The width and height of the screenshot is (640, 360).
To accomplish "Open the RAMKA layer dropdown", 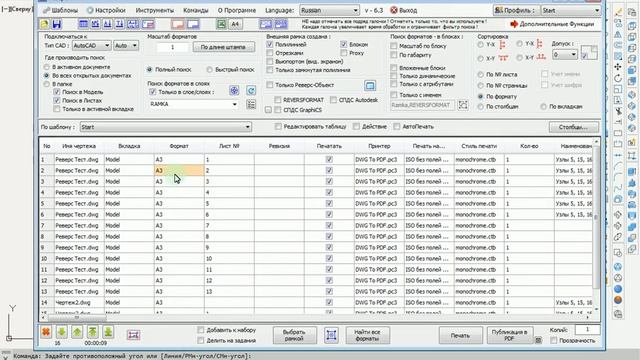I will tap(194, 104).
